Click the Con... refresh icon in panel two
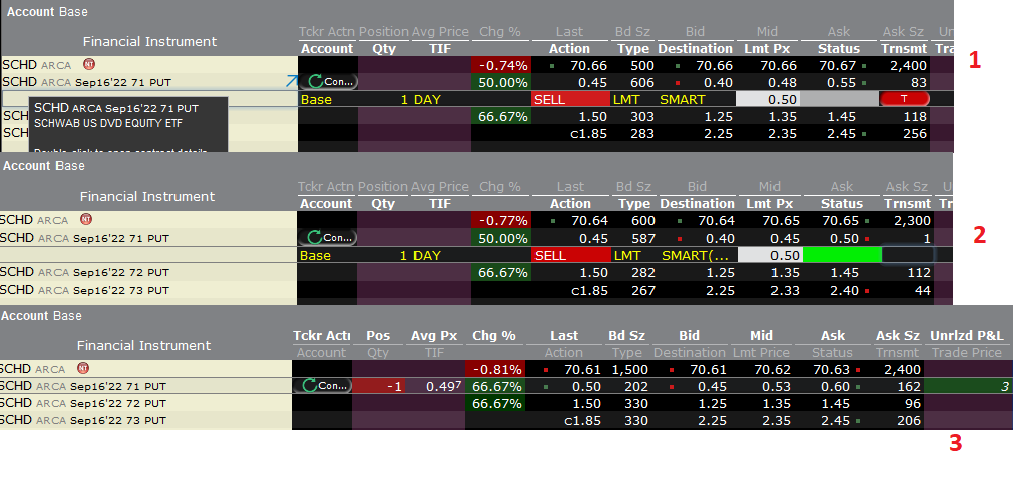Screen dimensions: 1017x497 tap(328, 237)
